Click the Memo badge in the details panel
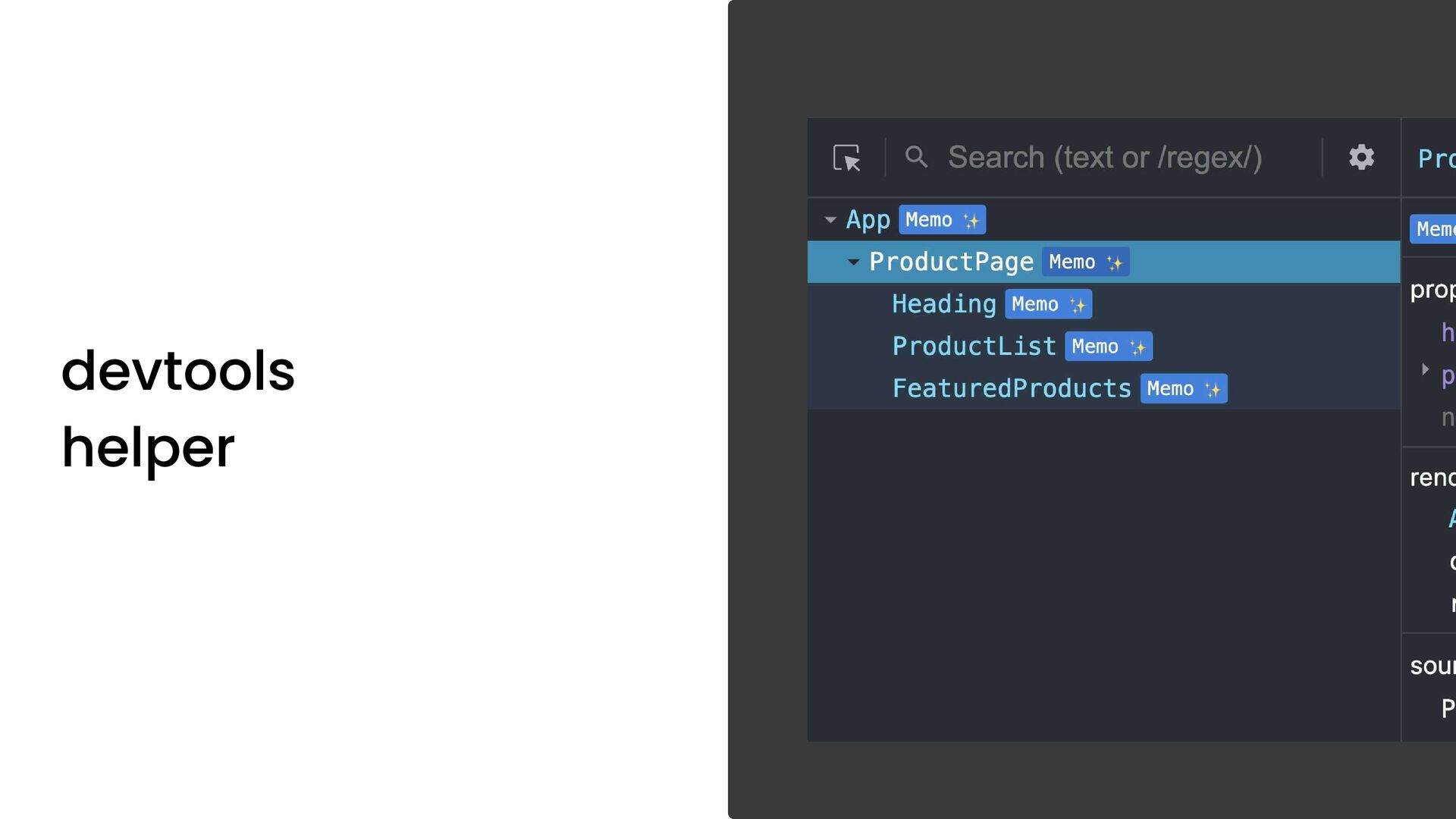 [1432, 229]
